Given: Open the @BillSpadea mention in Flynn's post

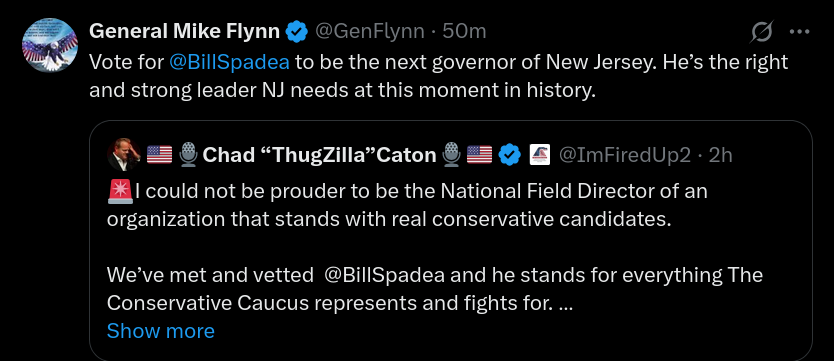Looking at the screenshot, I should pos(229,62).
